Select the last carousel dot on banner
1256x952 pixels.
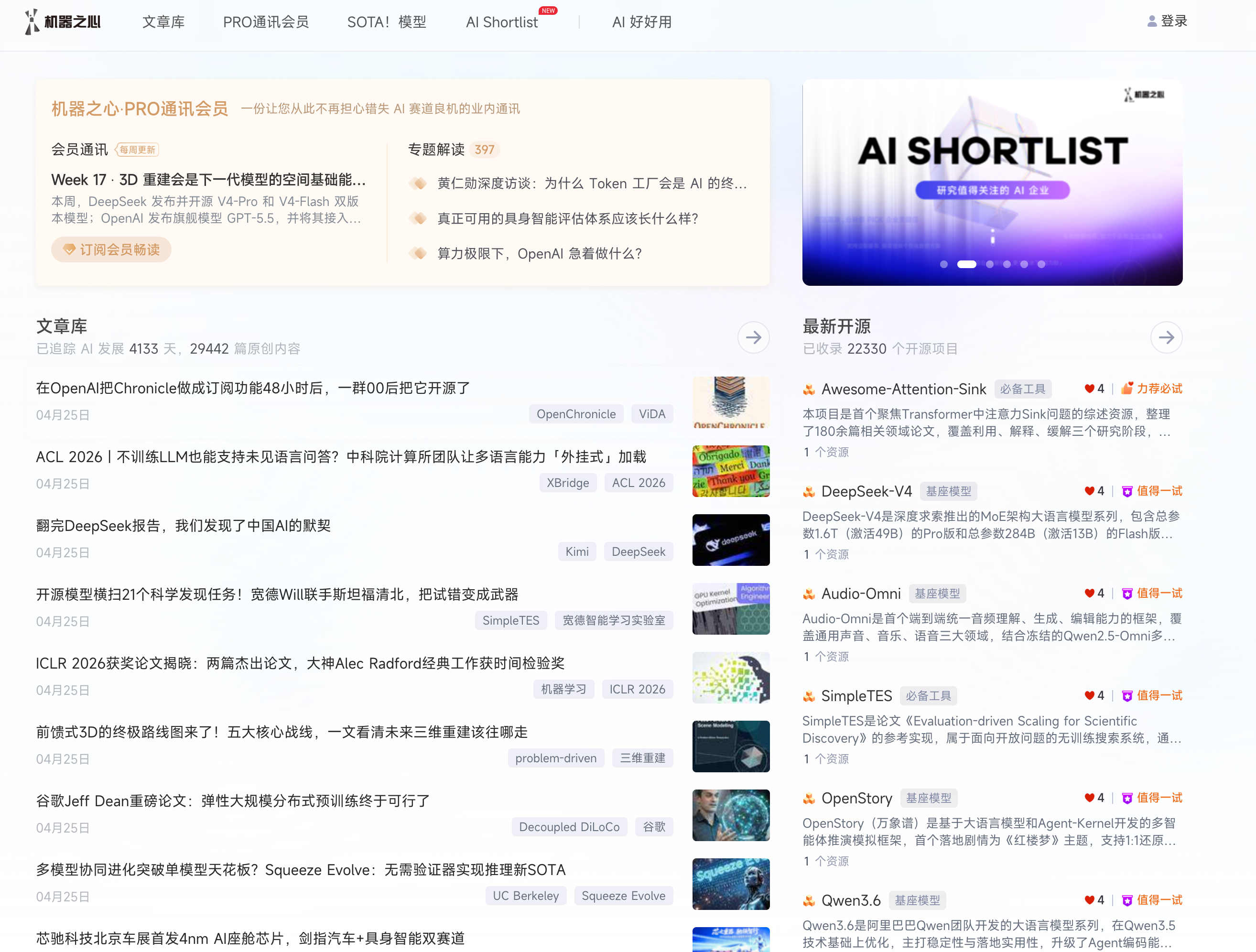(1041, 264)
